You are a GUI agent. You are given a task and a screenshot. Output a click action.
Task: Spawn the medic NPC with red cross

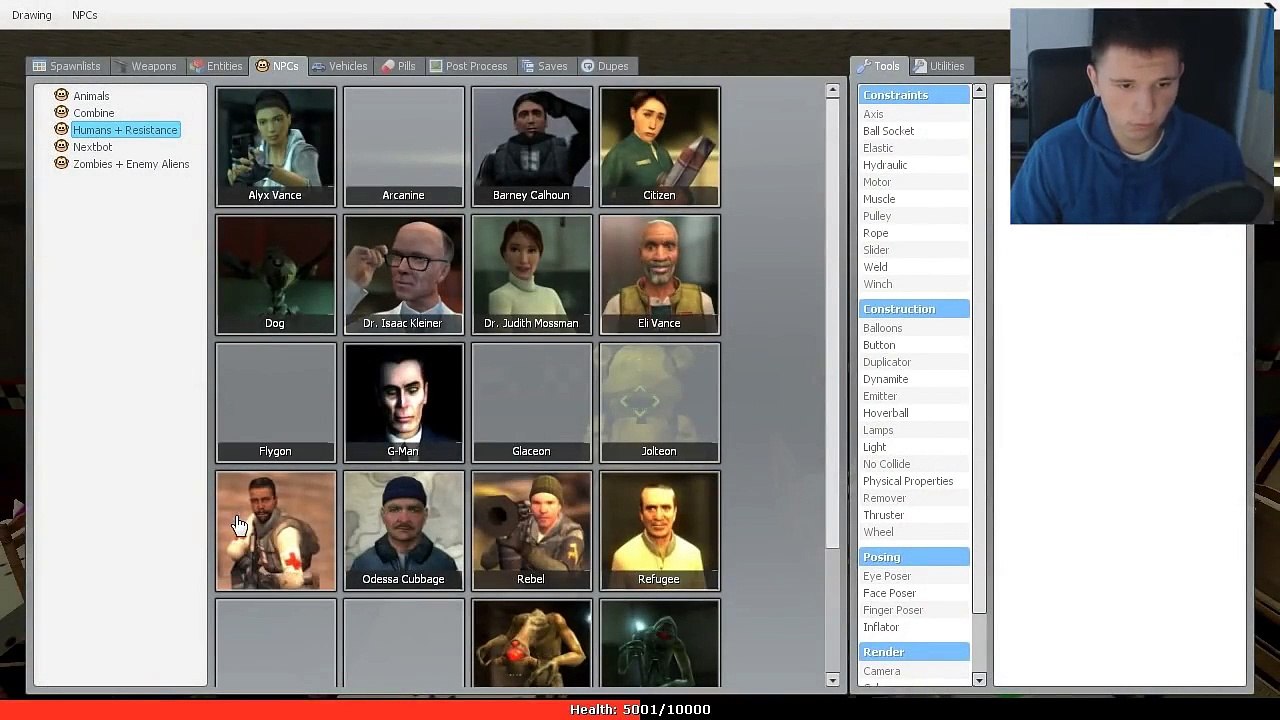coord(275,530)
